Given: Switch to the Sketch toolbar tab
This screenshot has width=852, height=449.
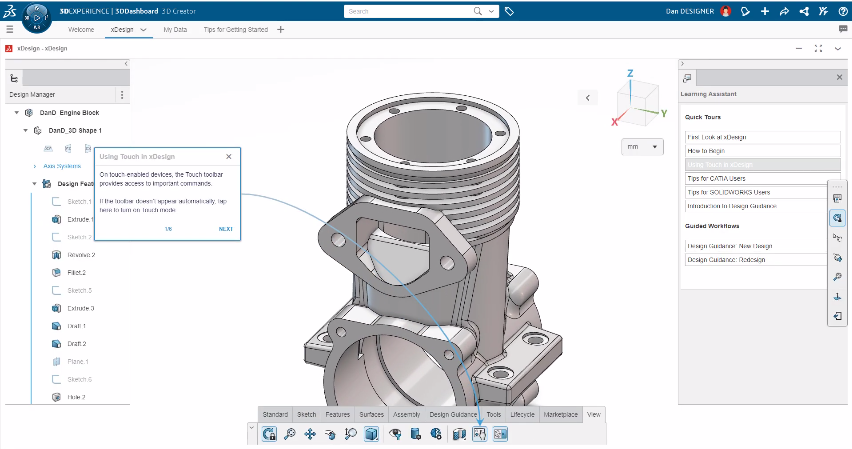Looking at the screenshot, I should click(x=306, y=414).
